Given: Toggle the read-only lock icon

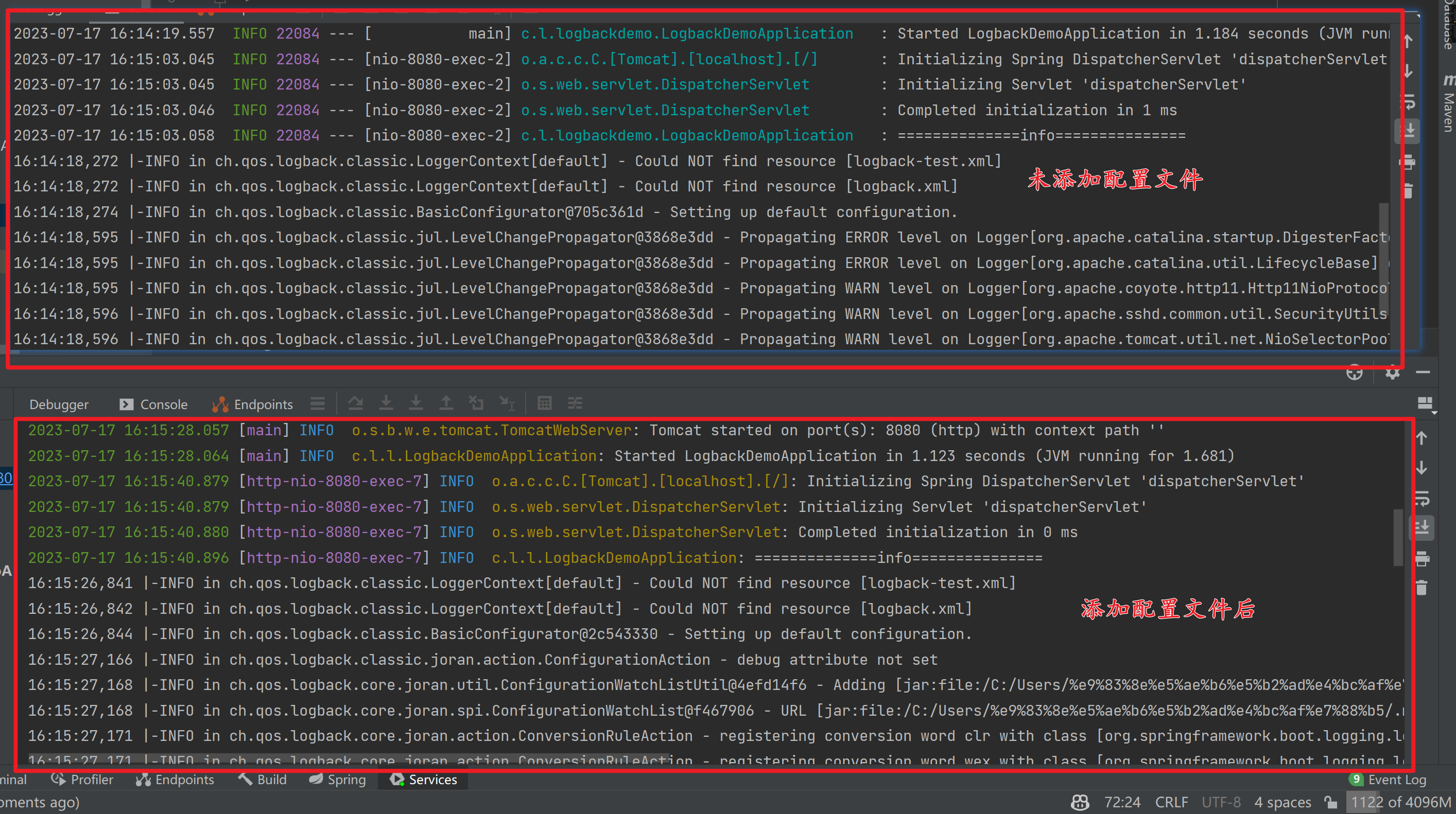Looking at the screenshot, I should tap(1330, 802).
